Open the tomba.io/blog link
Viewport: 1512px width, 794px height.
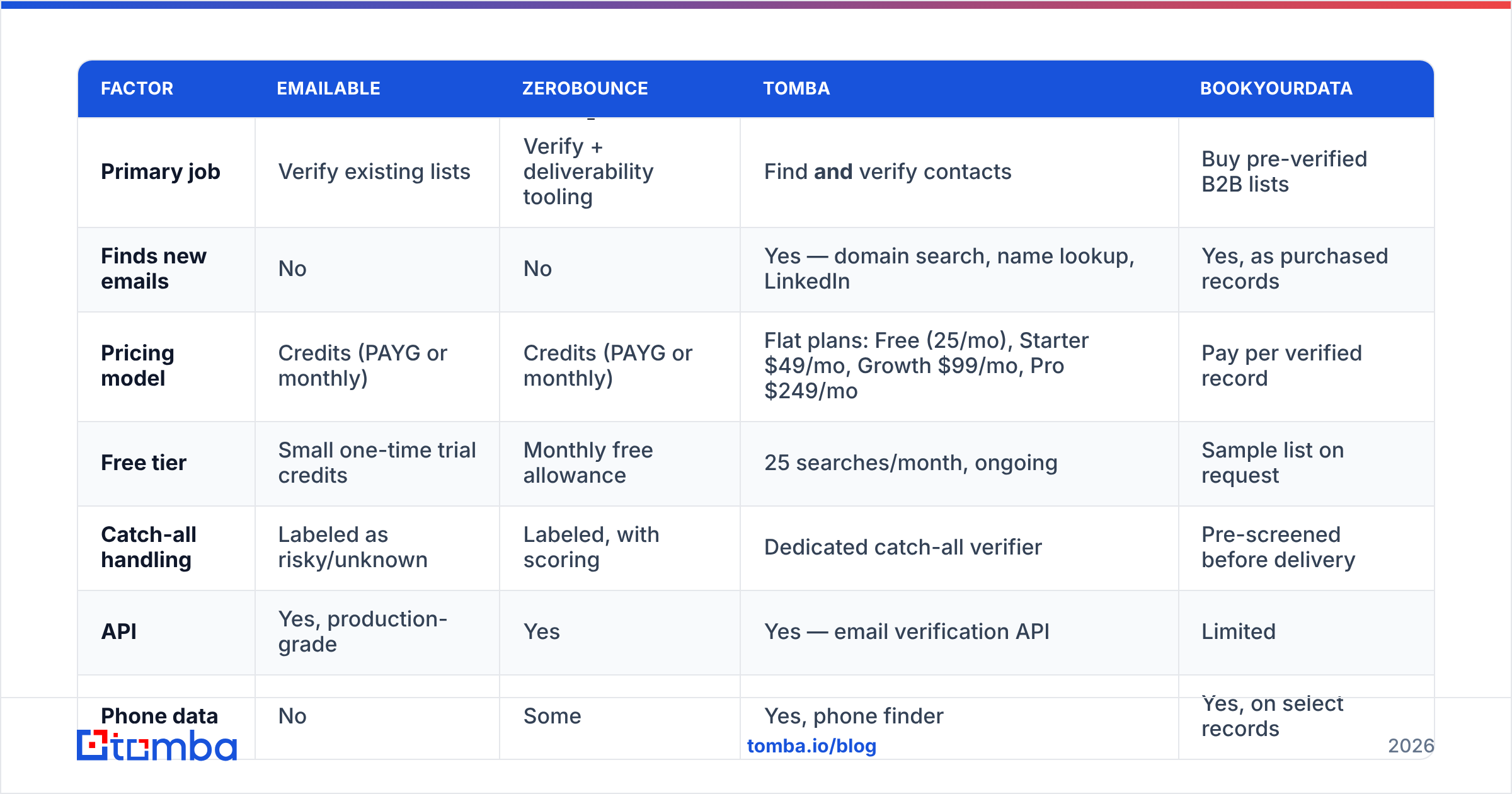811,746
